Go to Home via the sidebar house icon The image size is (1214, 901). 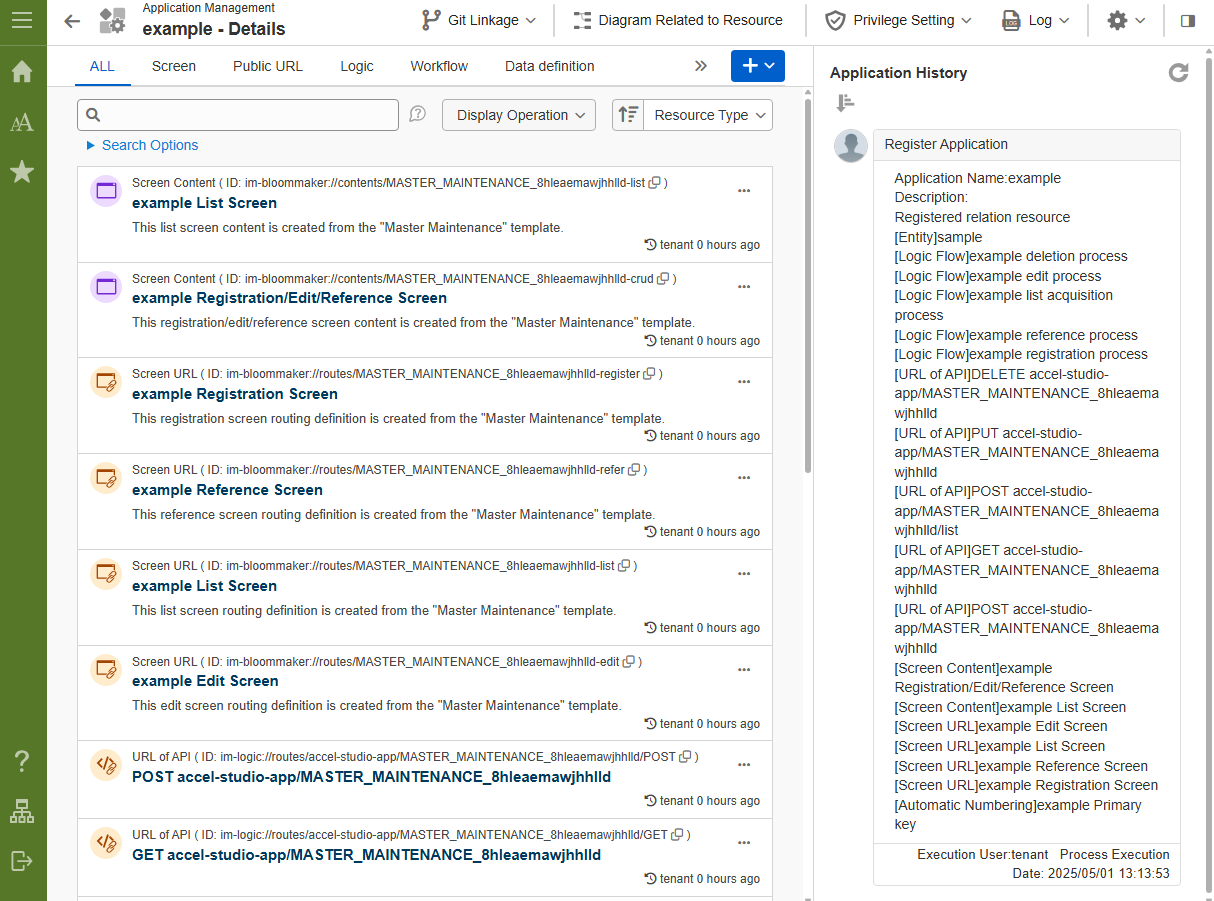pos(22,72)
